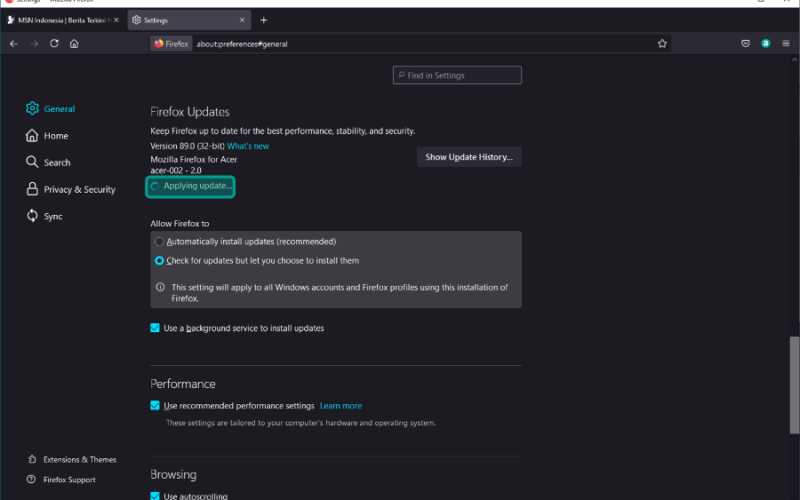
Task: Click Show Update History button
Action: point(469,157)
